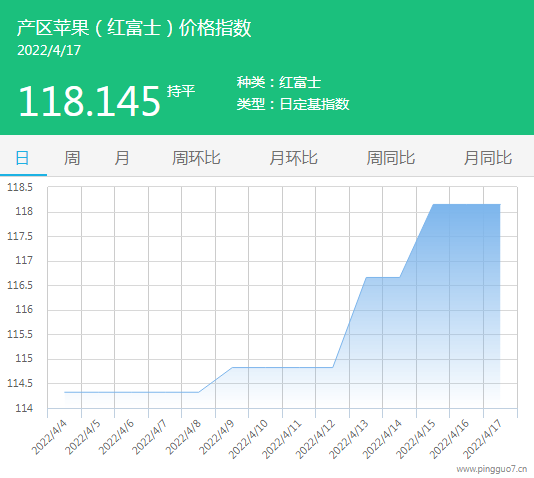Click the 持平 status label
Image resolution: width=534 pixels, height=478 pixels.
pos(181,91)
